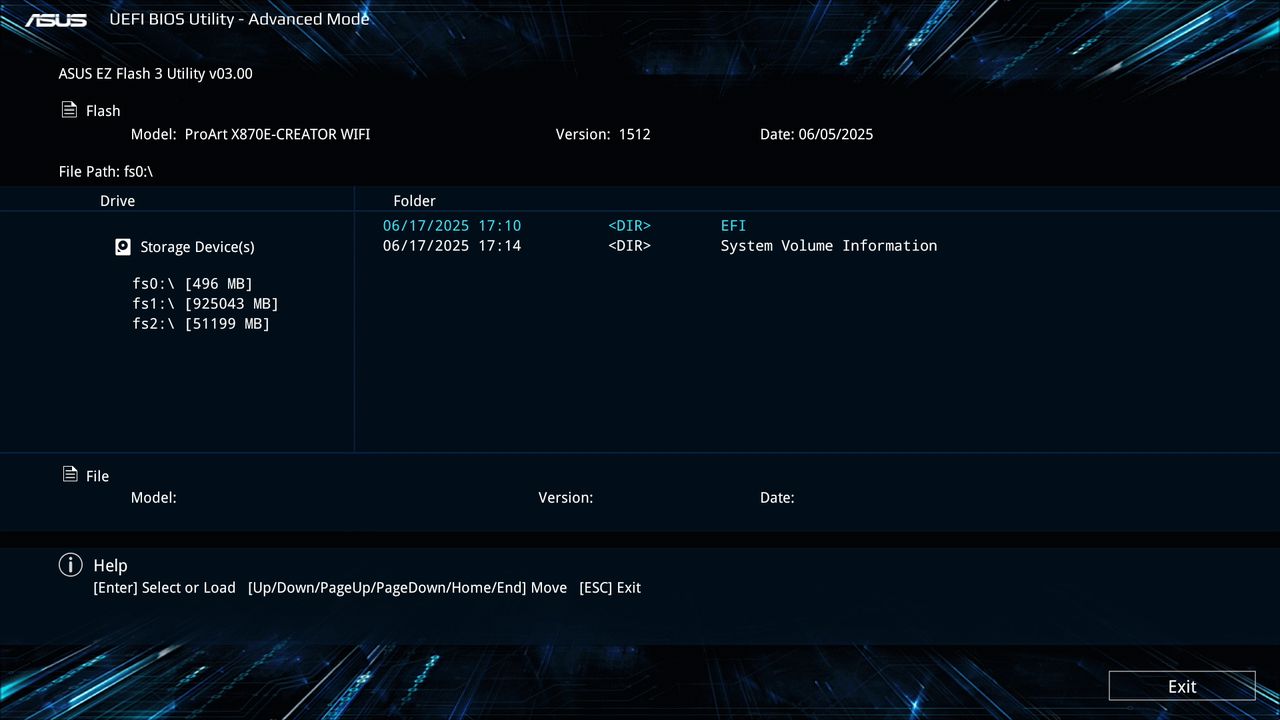Viewport: 1280px width, 720px height.
Task: Open the EFI directory
Action: (x=733, y=225)
